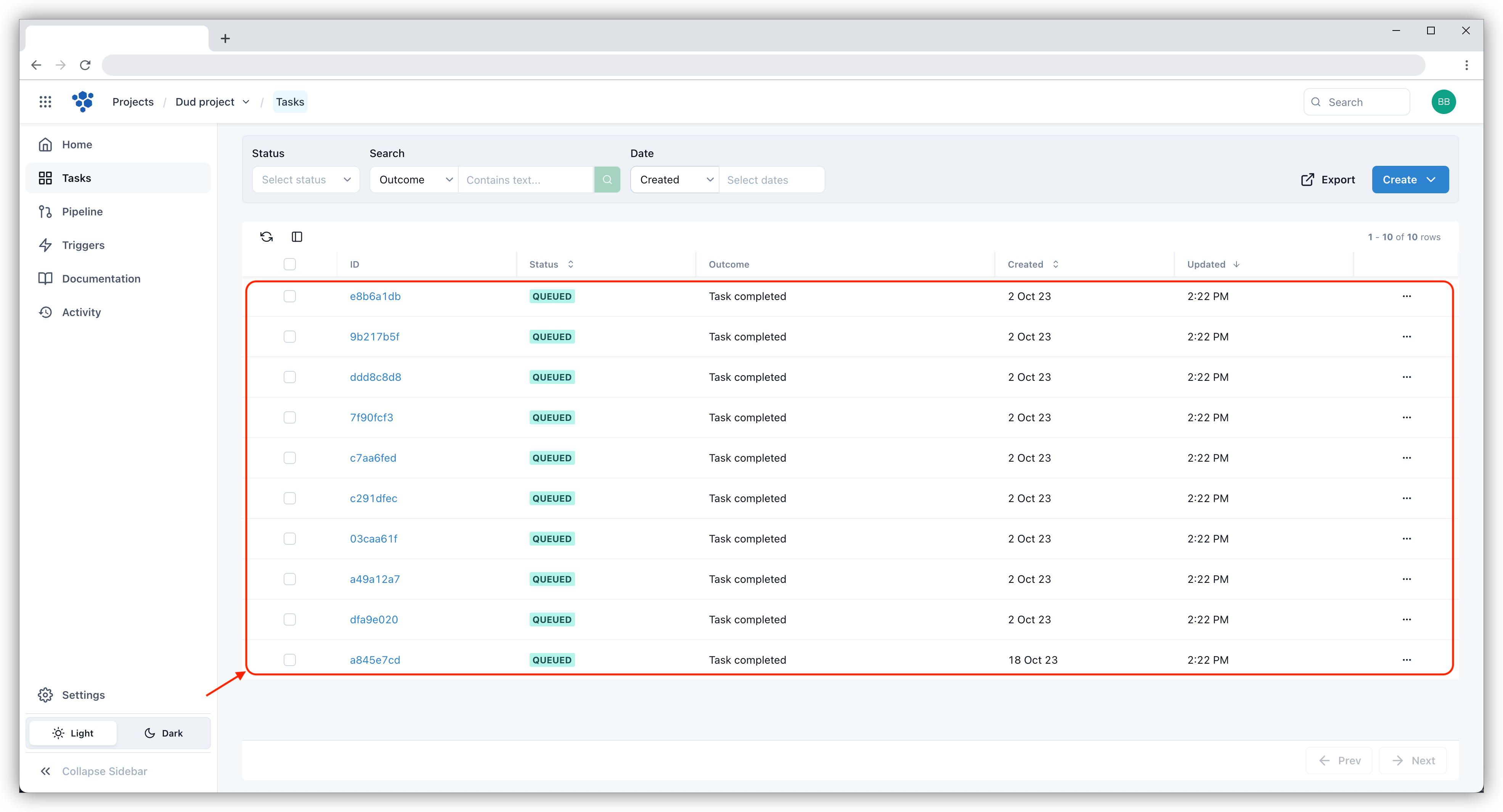This screenshot has width=1503, height=812.
Task: Click the apps grid launcher icon
Action: (x=45, y=101)
